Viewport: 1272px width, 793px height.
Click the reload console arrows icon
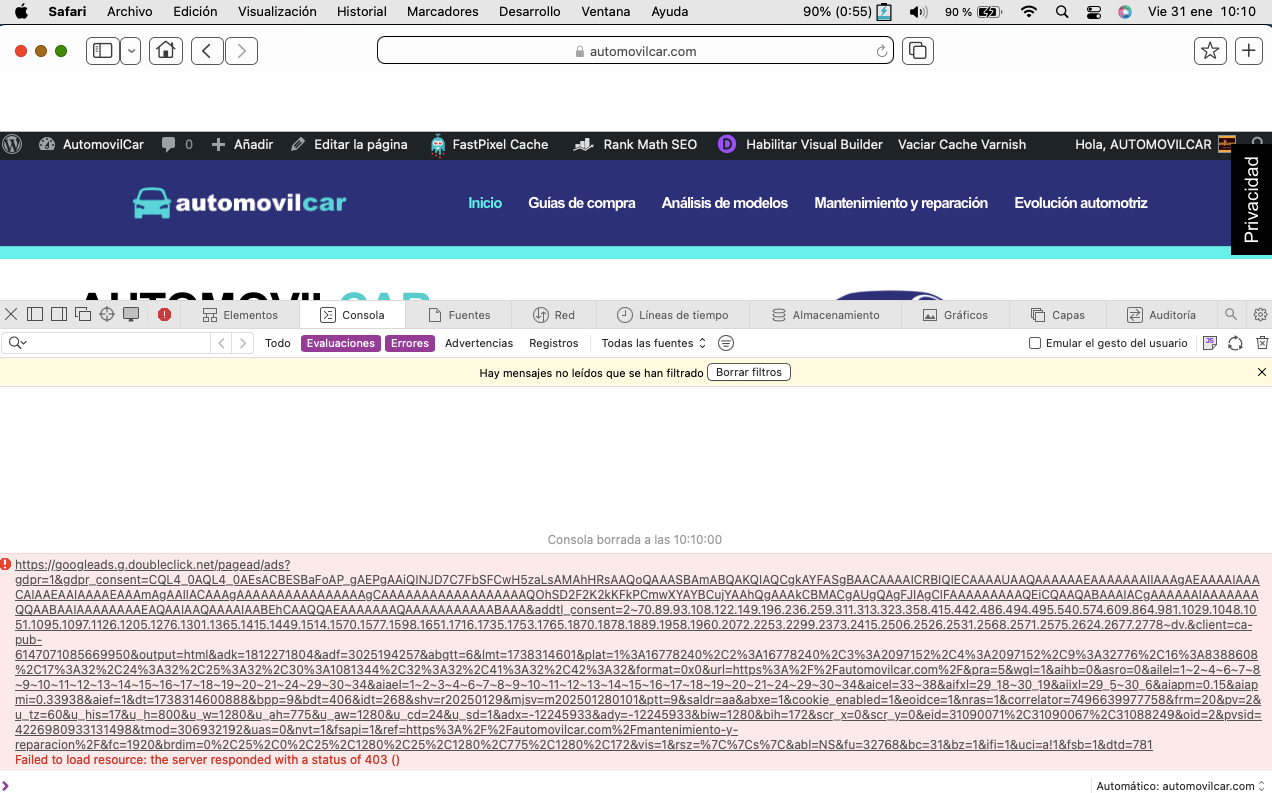coord(1236,343)
